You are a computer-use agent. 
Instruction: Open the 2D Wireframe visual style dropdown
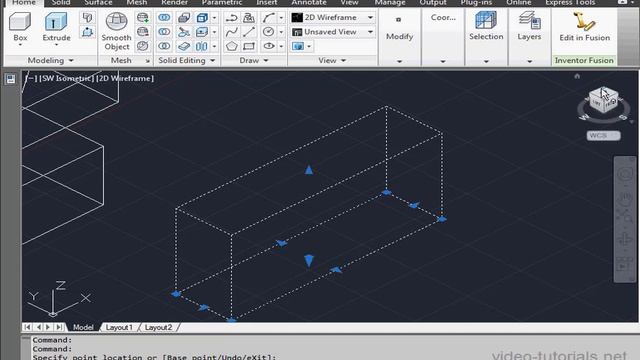332,18
